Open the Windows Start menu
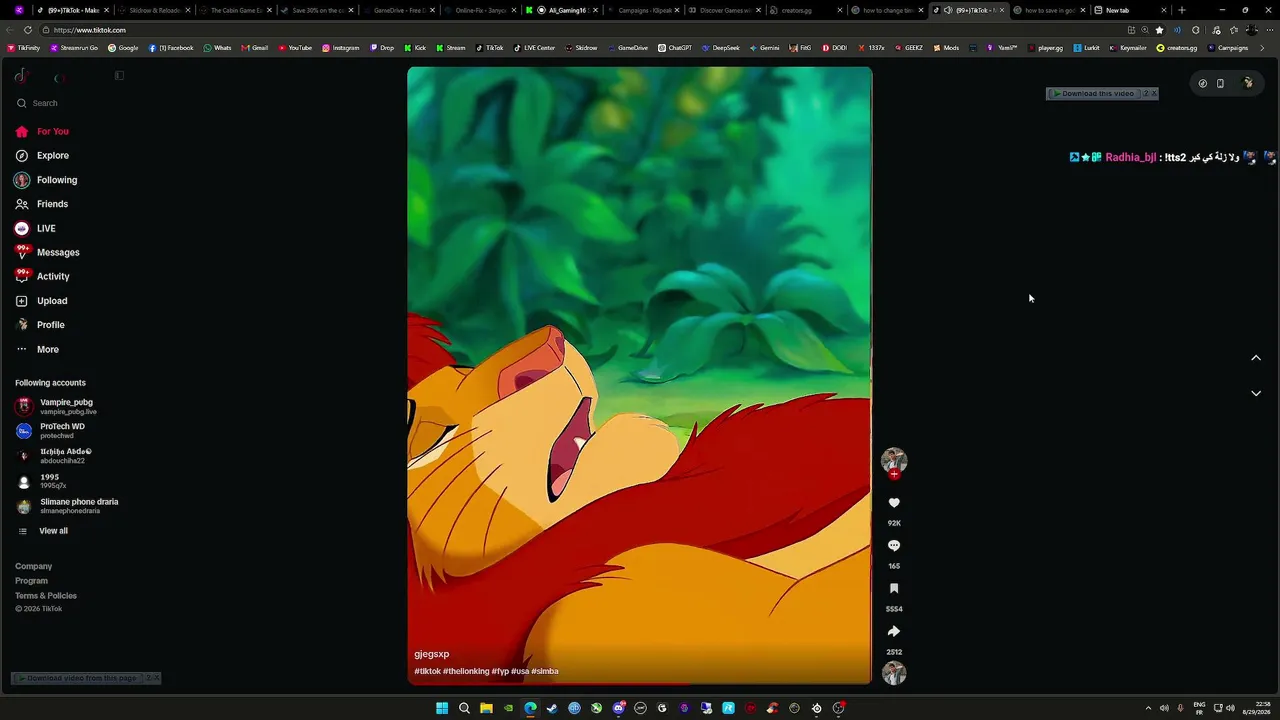The width and height of the screenshot is (1280, 720). (x=442, y=708)
